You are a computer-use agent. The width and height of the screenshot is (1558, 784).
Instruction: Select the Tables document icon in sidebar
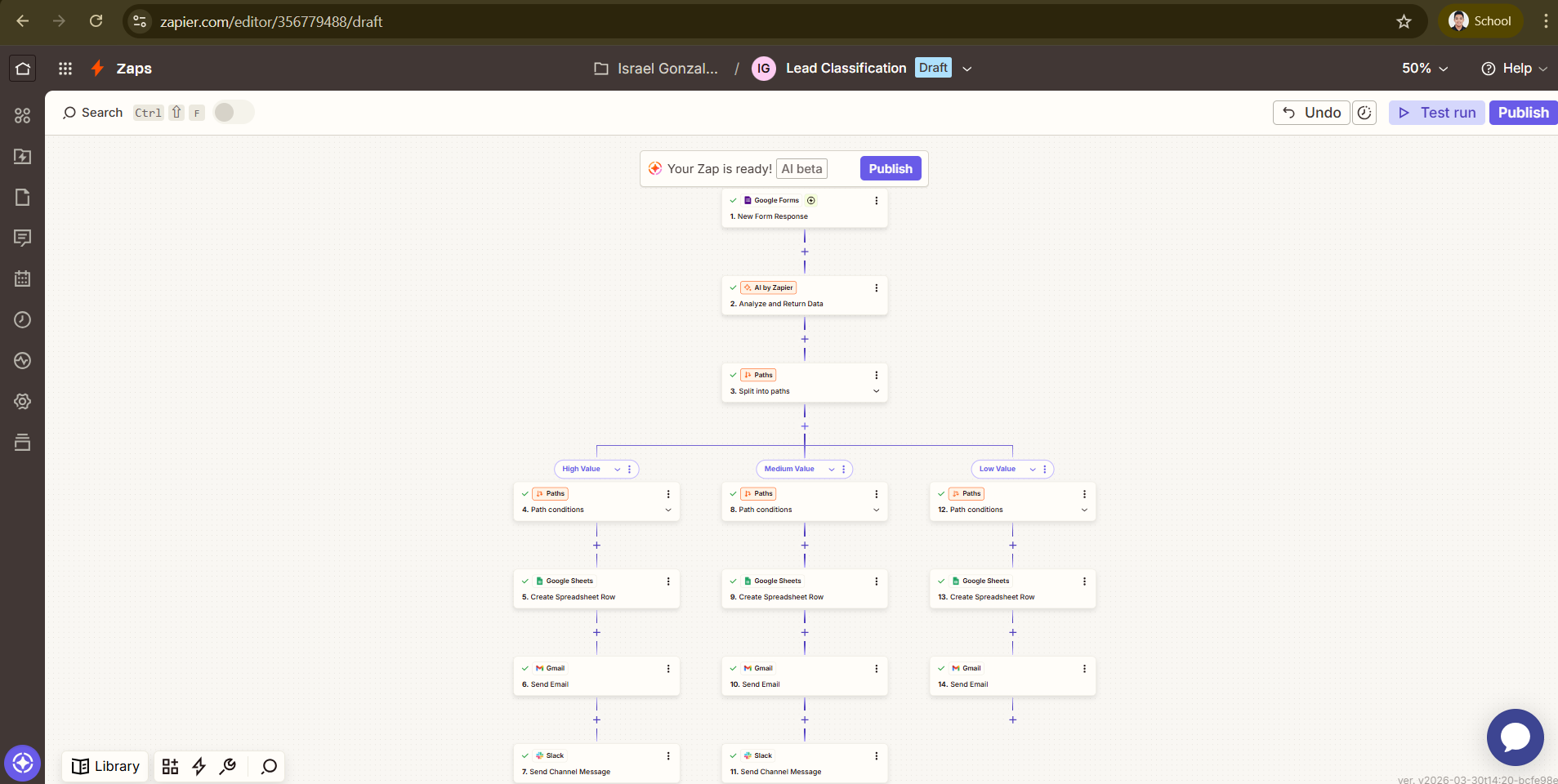tap(23, 197)
